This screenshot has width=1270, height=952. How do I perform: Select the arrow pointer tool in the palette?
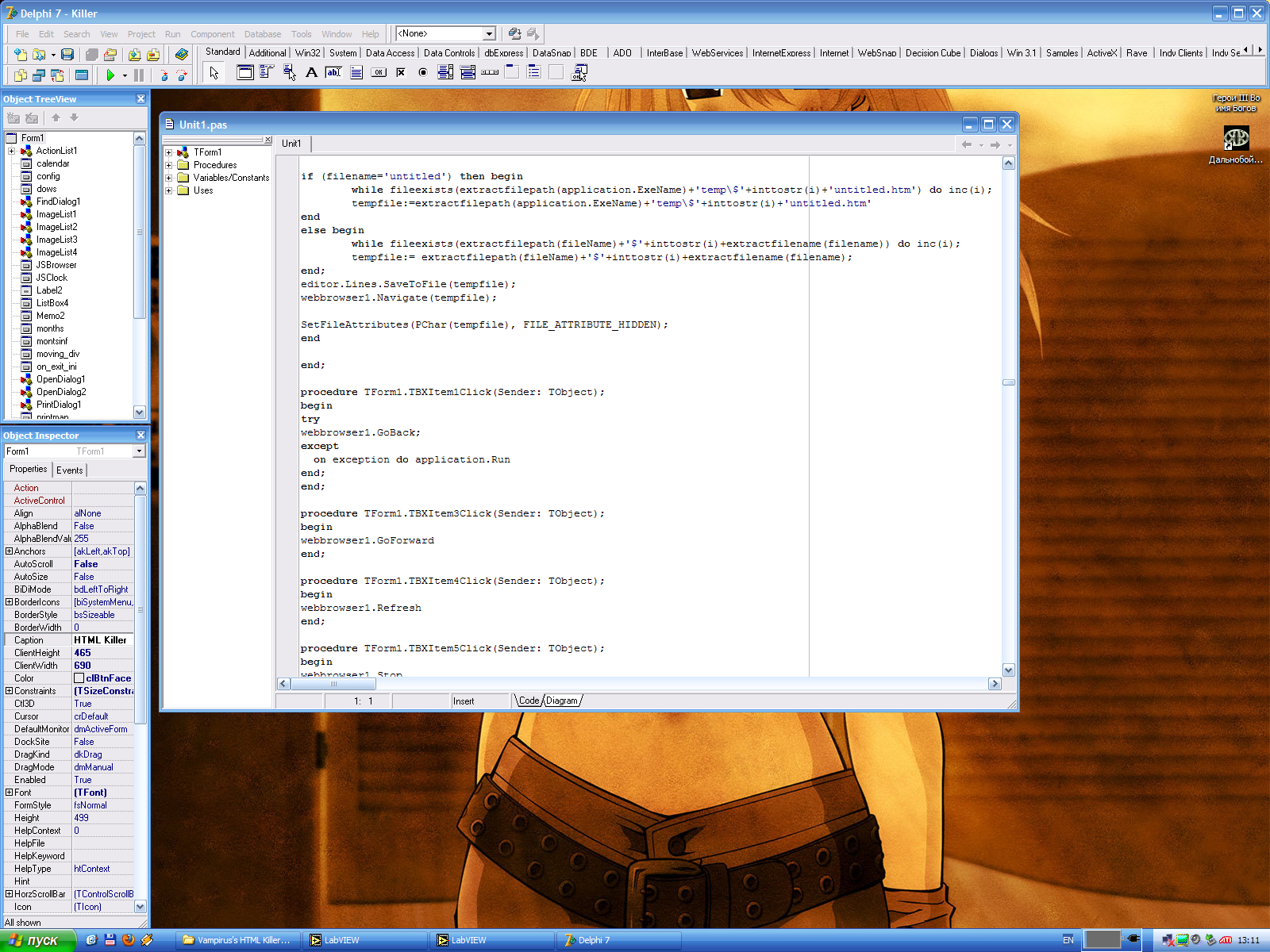pyautogui.click(x=214, y=73)
